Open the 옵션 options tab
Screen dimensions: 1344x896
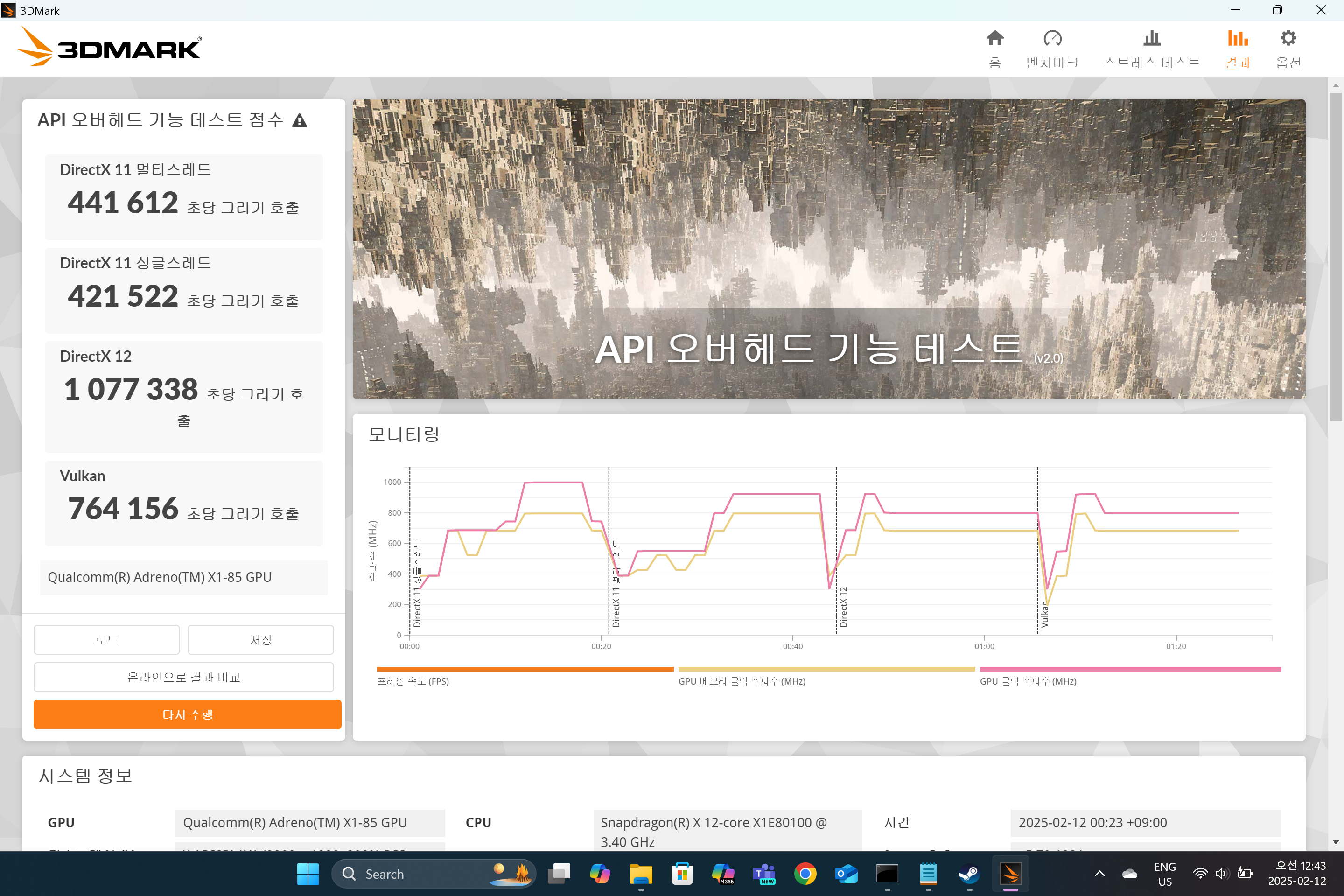(1288, 49)
